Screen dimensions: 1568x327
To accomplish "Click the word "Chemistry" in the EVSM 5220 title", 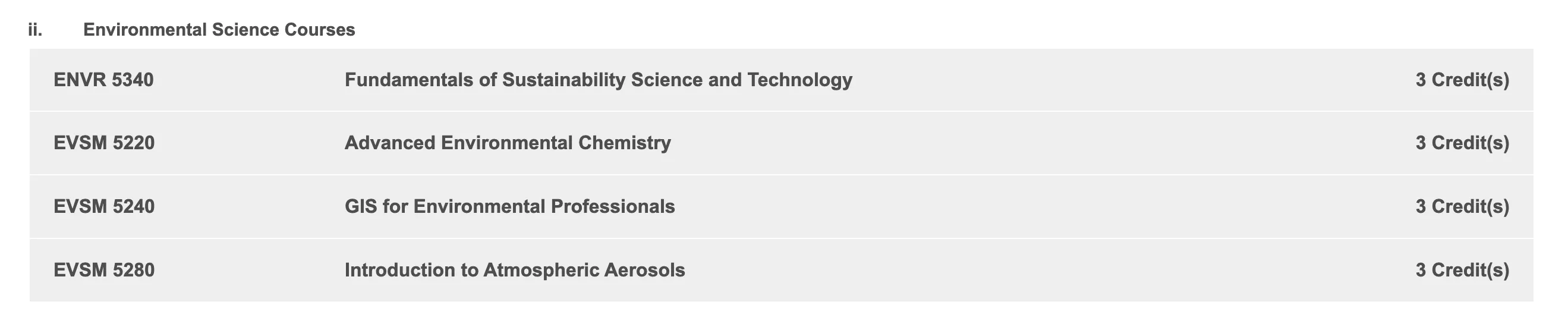I will [625, 143].
